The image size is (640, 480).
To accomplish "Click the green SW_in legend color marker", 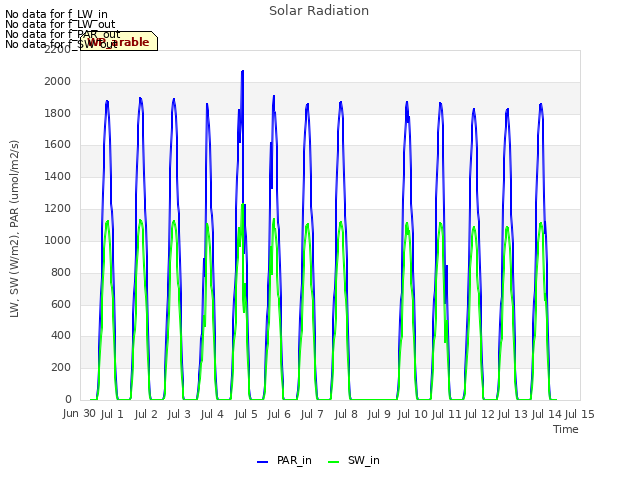I will 333,462.
